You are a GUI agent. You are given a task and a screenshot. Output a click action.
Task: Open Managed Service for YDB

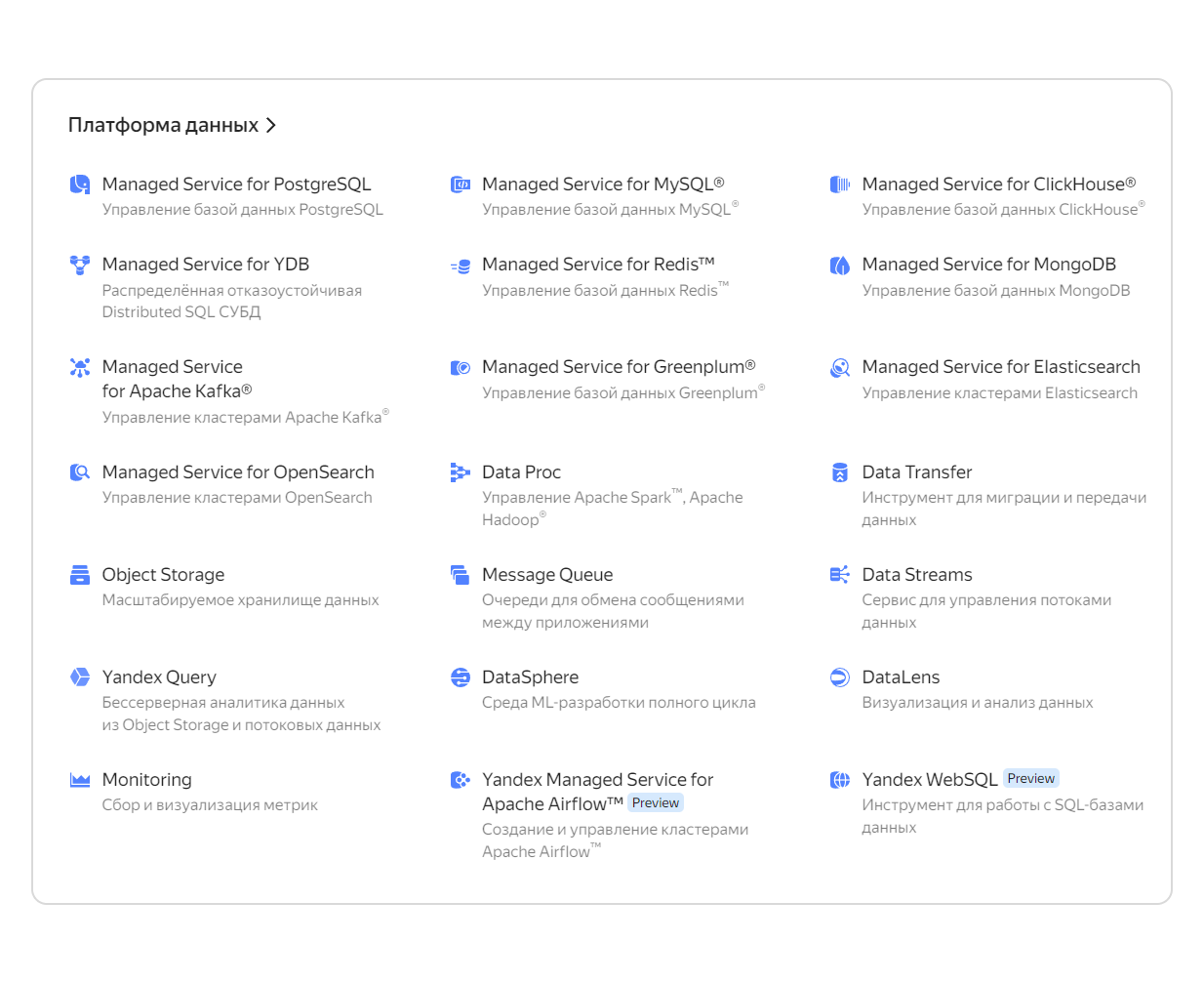pos(205,264)
